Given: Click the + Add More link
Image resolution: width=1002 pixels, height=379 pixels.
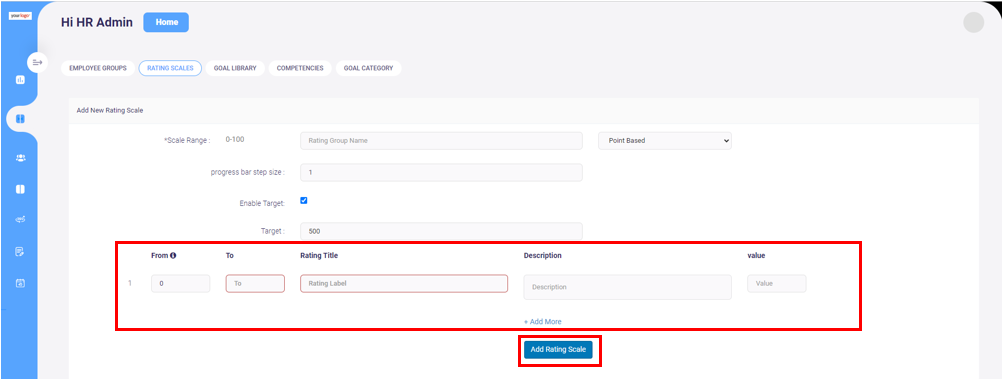Looking at the screenshot, I should point(543,321).
